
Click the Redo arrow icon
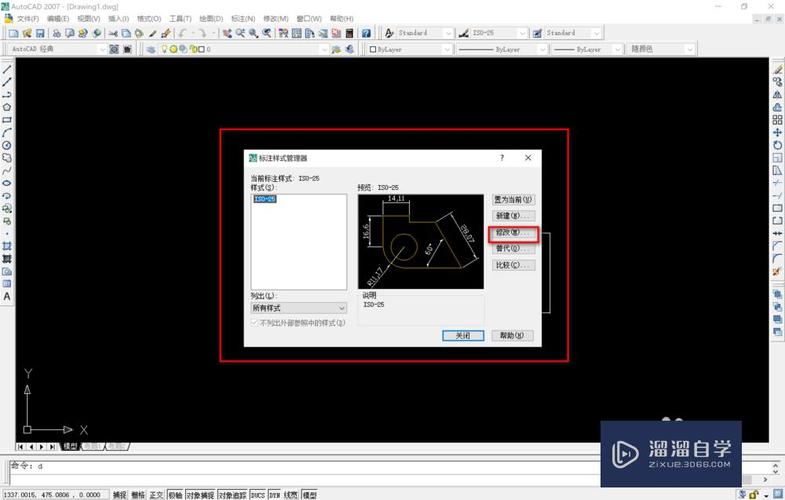[202, 33]
